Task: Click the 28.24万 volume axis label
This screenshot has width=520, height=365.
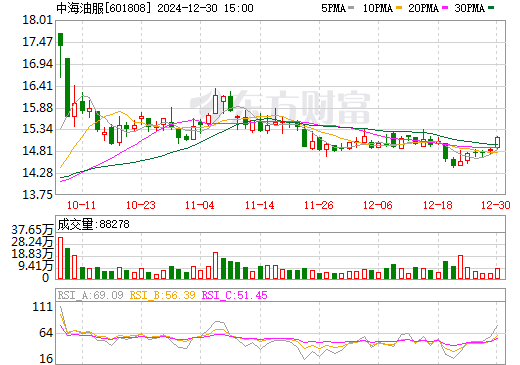Action: point(32,242)
